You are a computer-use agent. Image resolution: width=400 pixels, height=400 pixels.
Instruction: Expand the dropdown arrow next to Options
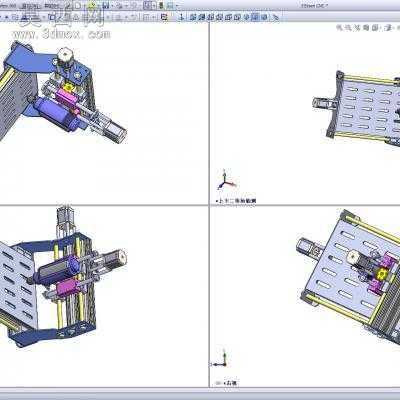pyautogui.click(x=177, y=6)
